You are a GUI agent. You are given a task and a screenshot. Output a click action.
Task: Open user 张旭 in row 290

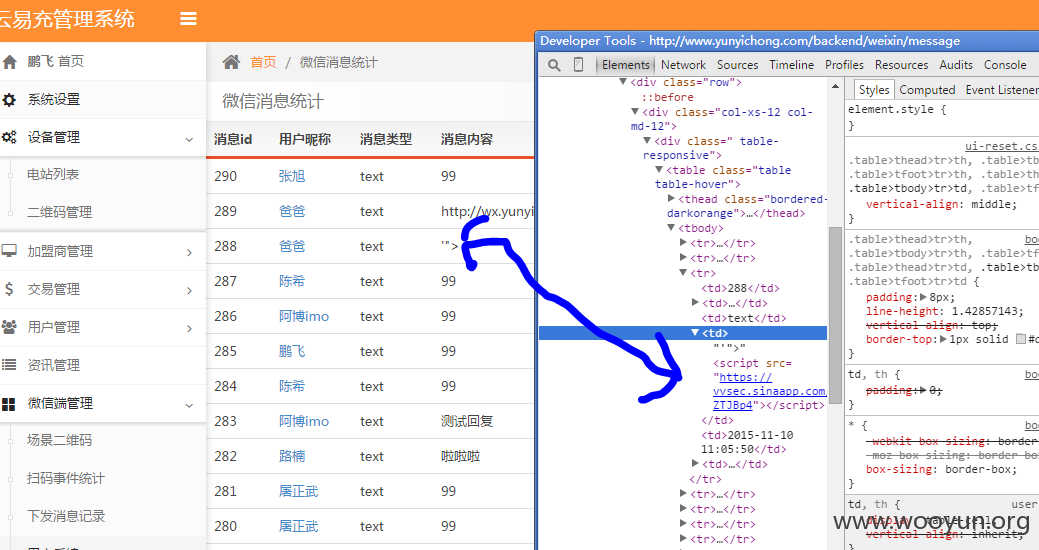[292, 176]
